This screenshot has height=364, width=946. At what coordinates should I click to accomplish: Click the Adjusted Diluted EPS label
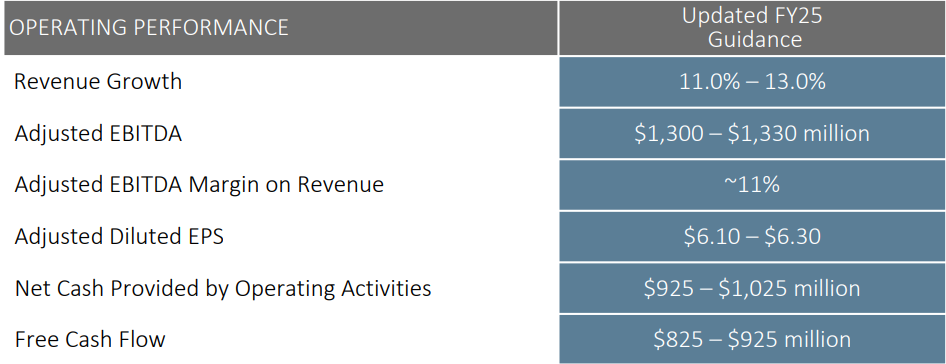119,237
